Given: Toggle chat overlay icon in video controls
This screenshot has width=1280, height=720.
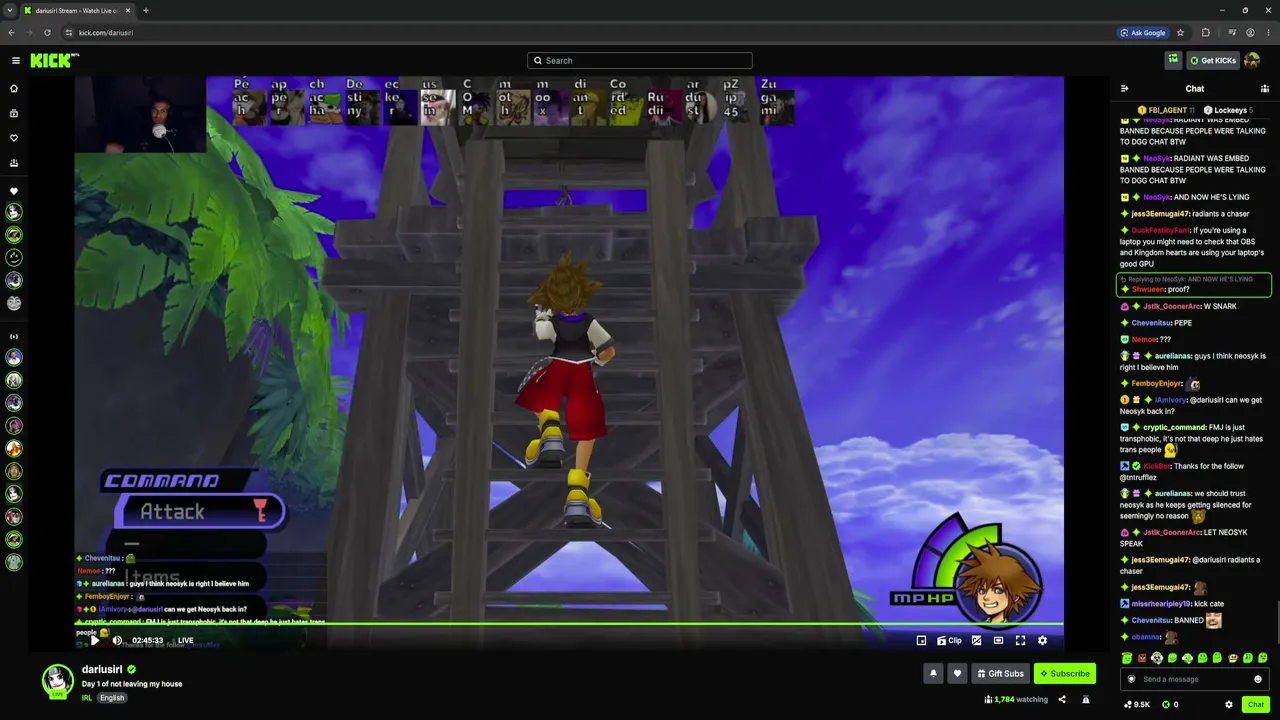Looking at the screenshot, I should [x=976, y=641].
